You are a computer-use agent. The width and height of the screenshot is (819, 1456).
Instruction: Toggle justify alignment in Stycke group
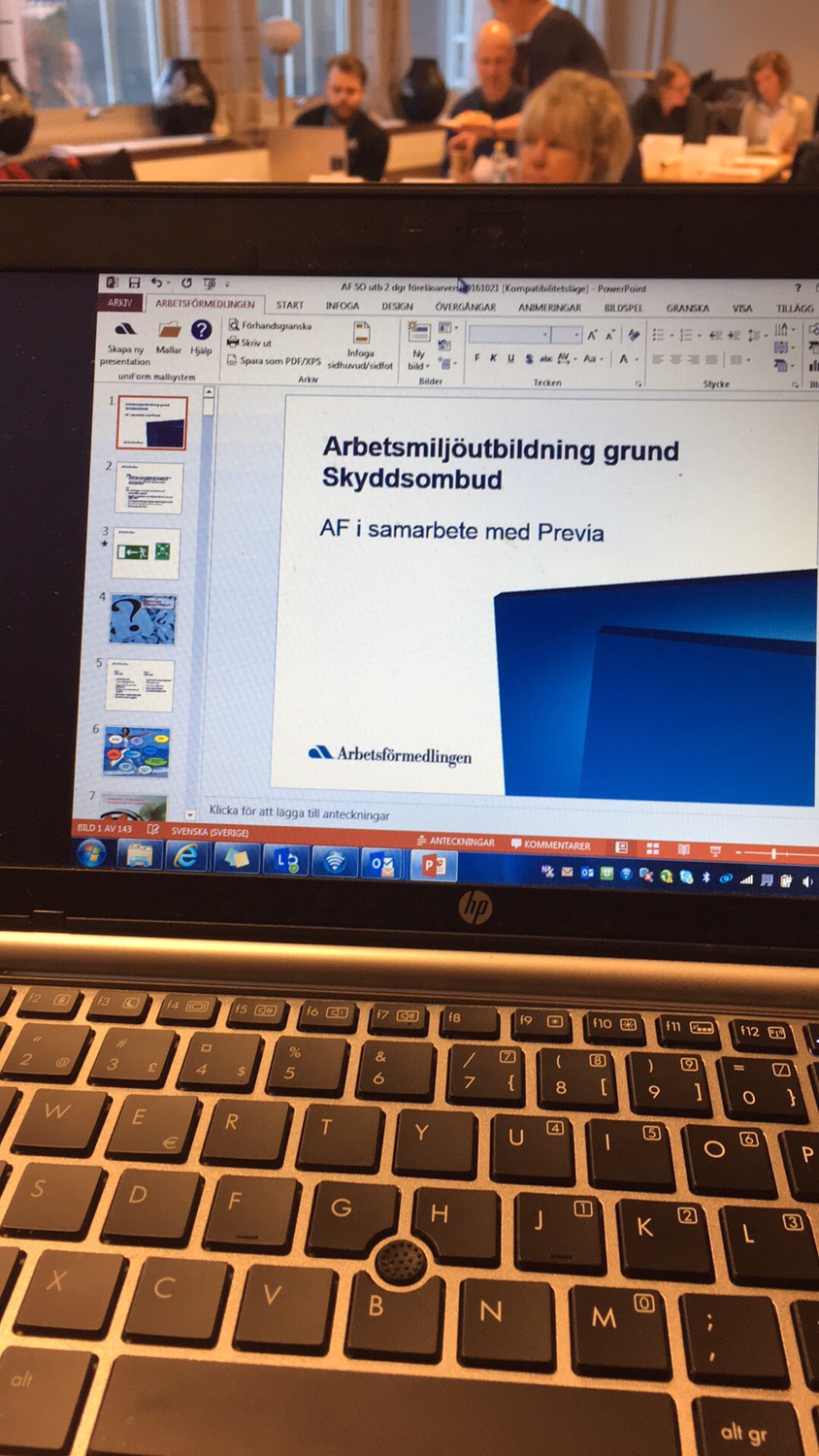[x=711, y=359]
